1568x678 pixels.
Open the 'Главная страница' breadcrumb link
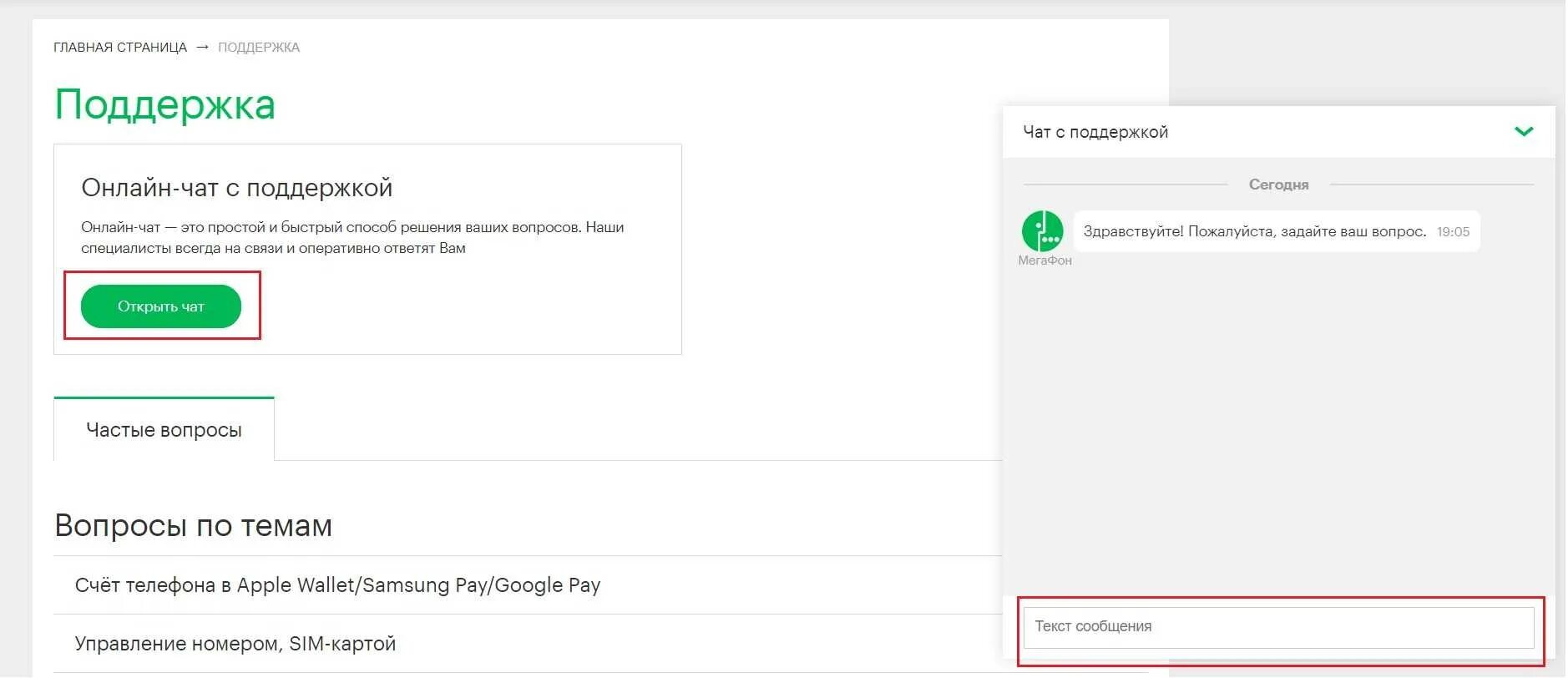tap(120, 48)
